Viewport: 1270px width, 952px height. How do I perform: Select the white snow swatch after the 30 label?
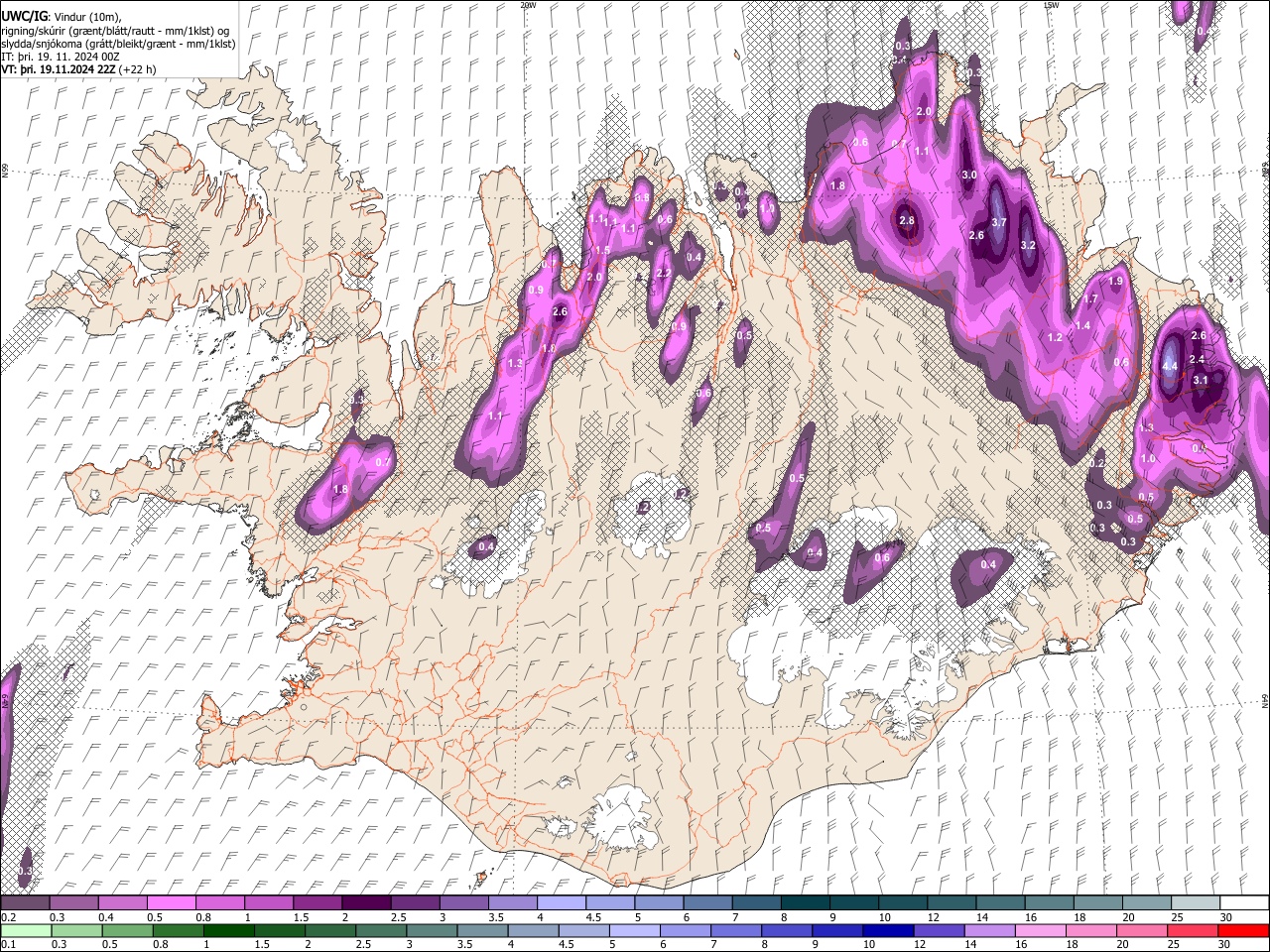pos(1244,902)
